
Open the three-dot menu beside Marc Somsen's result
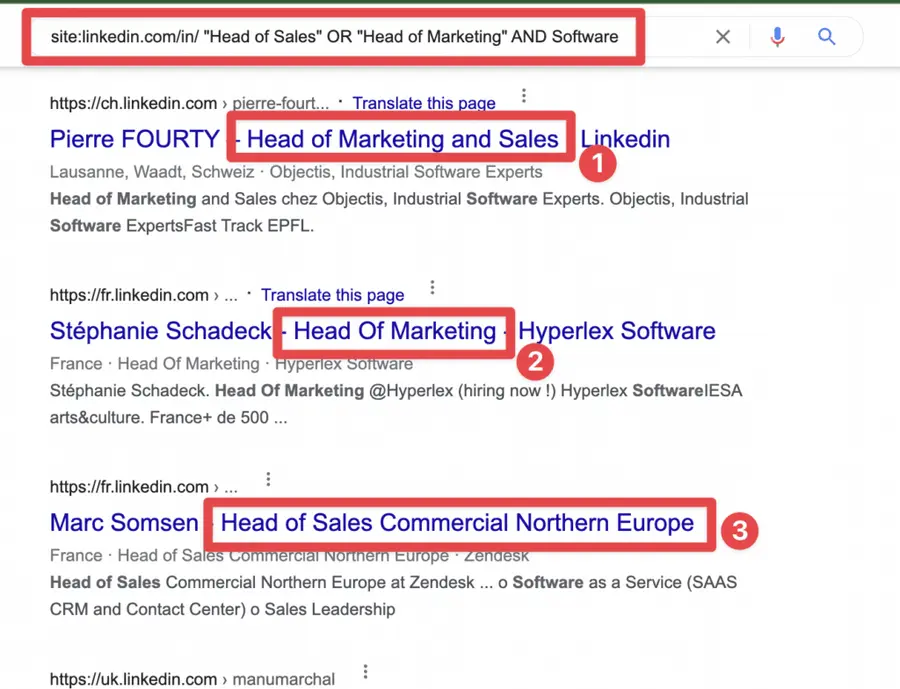[268, 479]
